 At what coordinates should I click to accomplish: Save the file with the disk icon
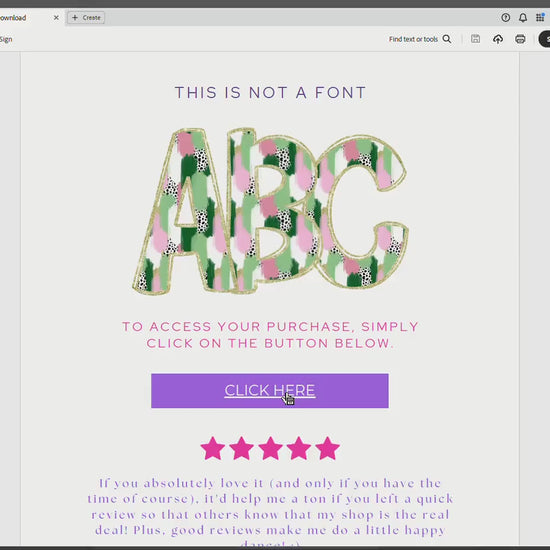[x=475, y=39]
